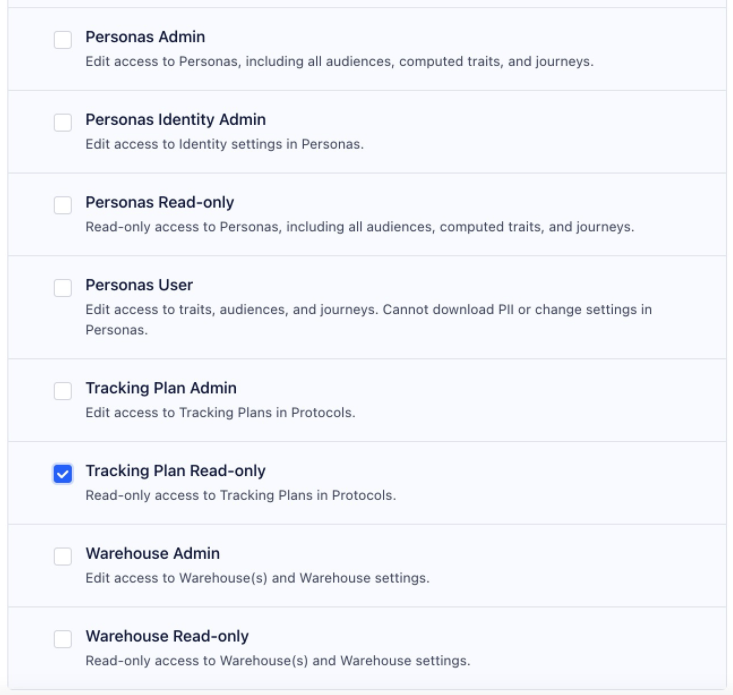The width and height of the screenshot is (733, 695).
Task: Tick the Personas Read-only checkbox
Action: (x=63, y=205)
